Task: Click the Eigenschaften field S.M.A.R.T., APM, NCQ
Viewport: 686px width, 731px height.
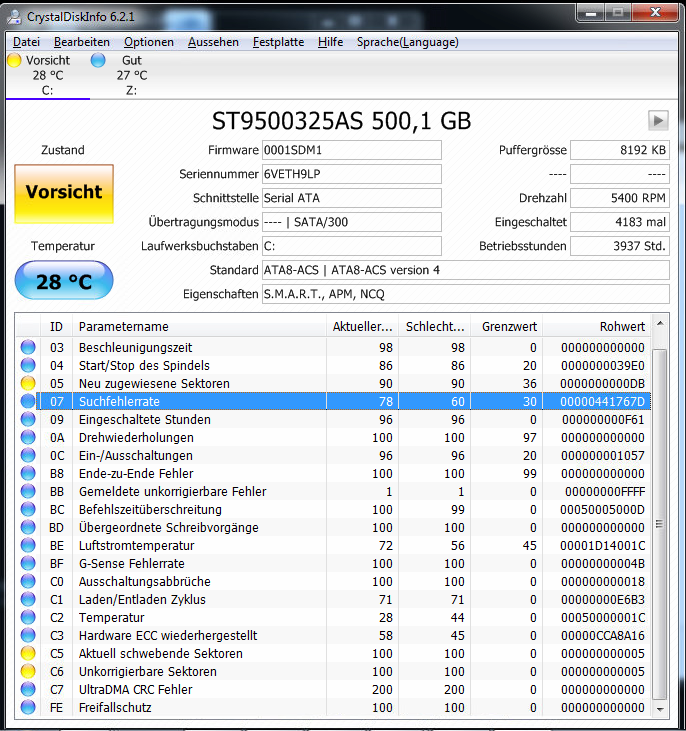Action: 465,294
